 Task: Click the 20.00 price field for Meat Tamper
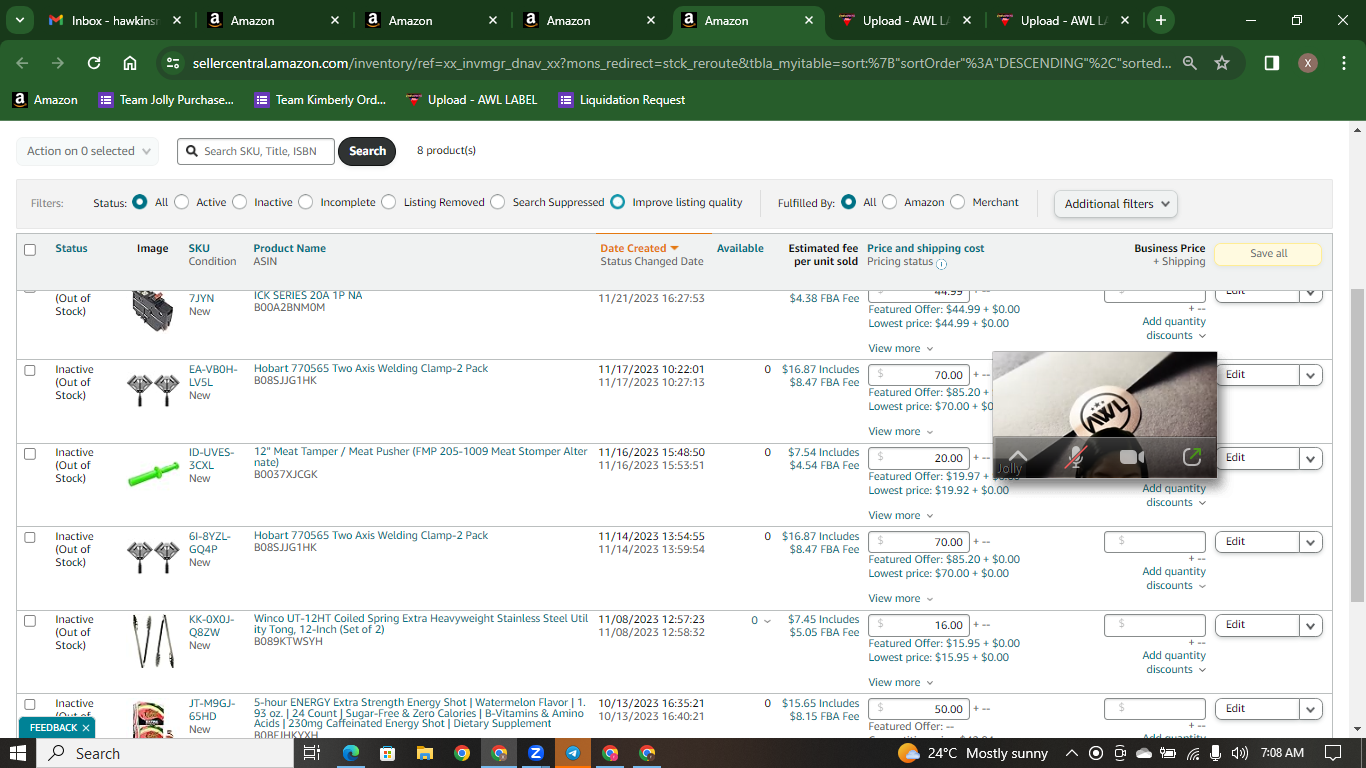(x=918, y=458)
